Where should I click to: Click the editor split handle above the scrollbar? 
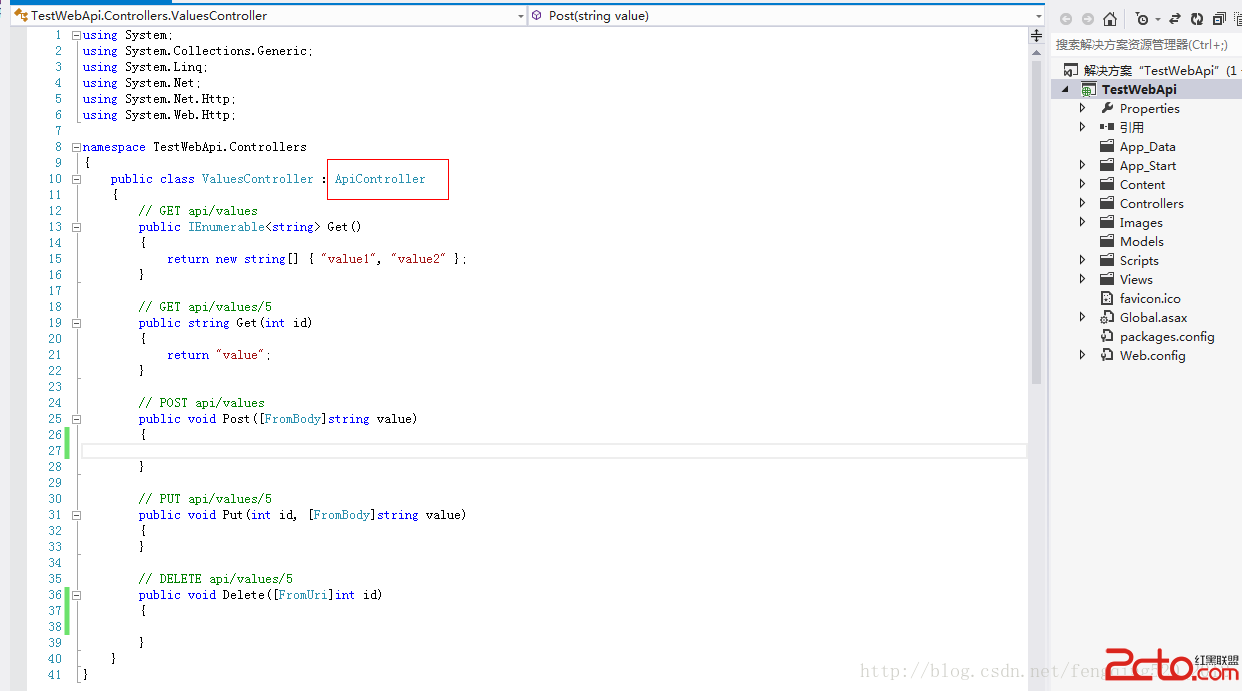(1037, 36)
